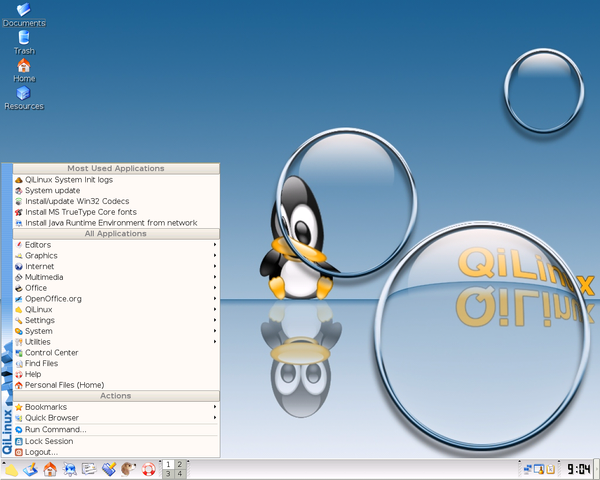Click the panel hide arrow at right edge

click(x=597, y=469)
